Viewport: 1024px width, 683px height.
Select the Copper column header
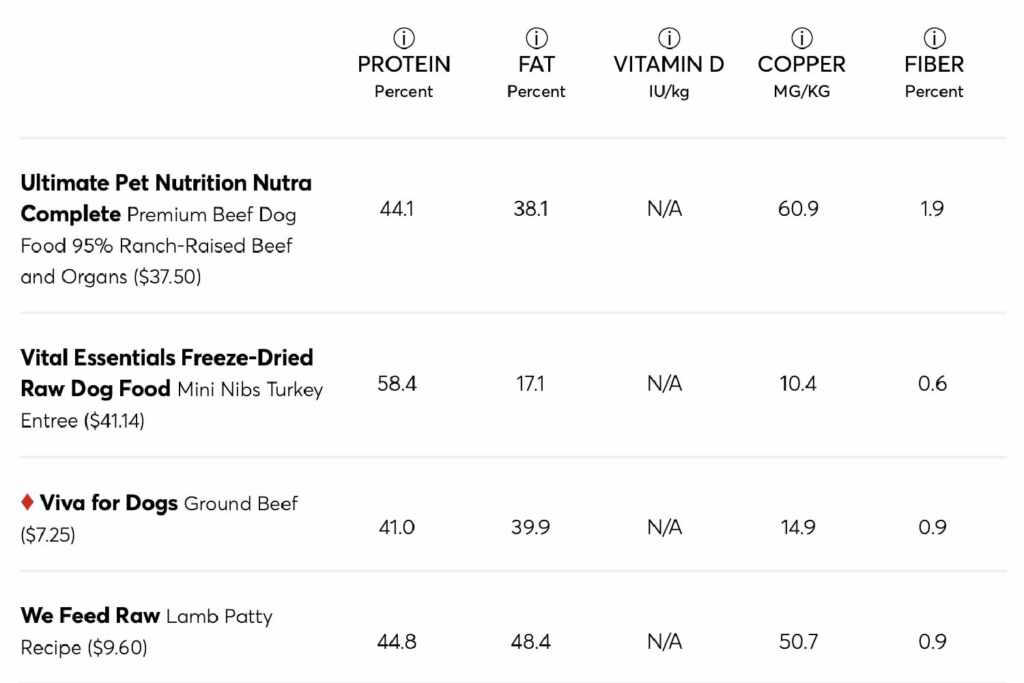pyautogui.click(x=801, y=64)
